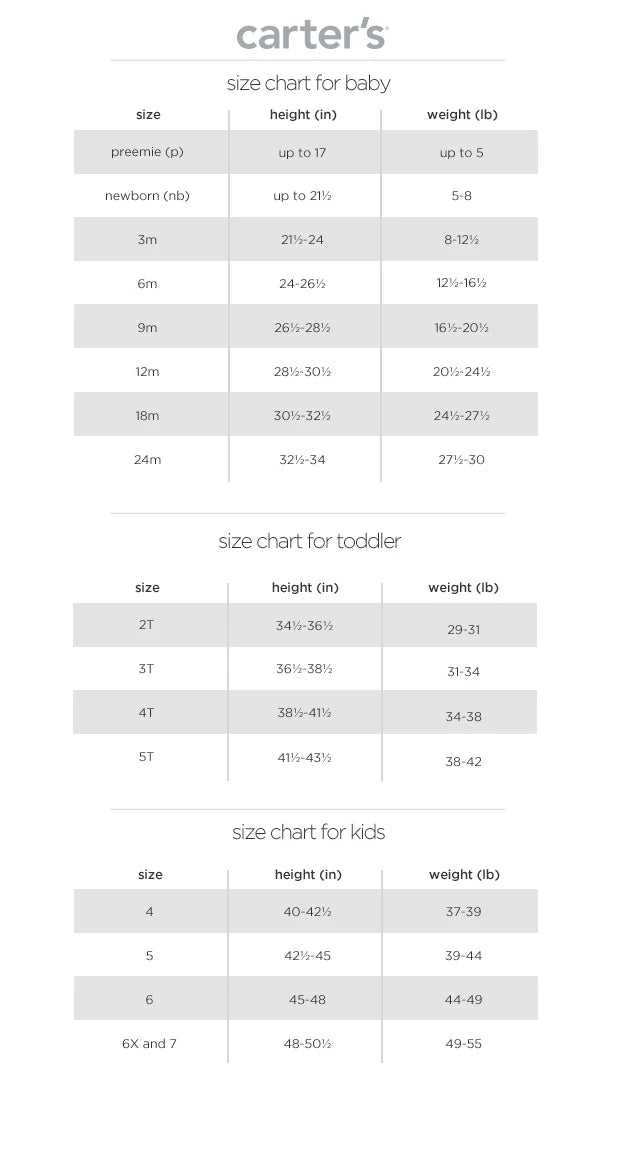Click the "up to 17" height value
620x1150 pixels.
pyautogui.click(x=302, y=153)
